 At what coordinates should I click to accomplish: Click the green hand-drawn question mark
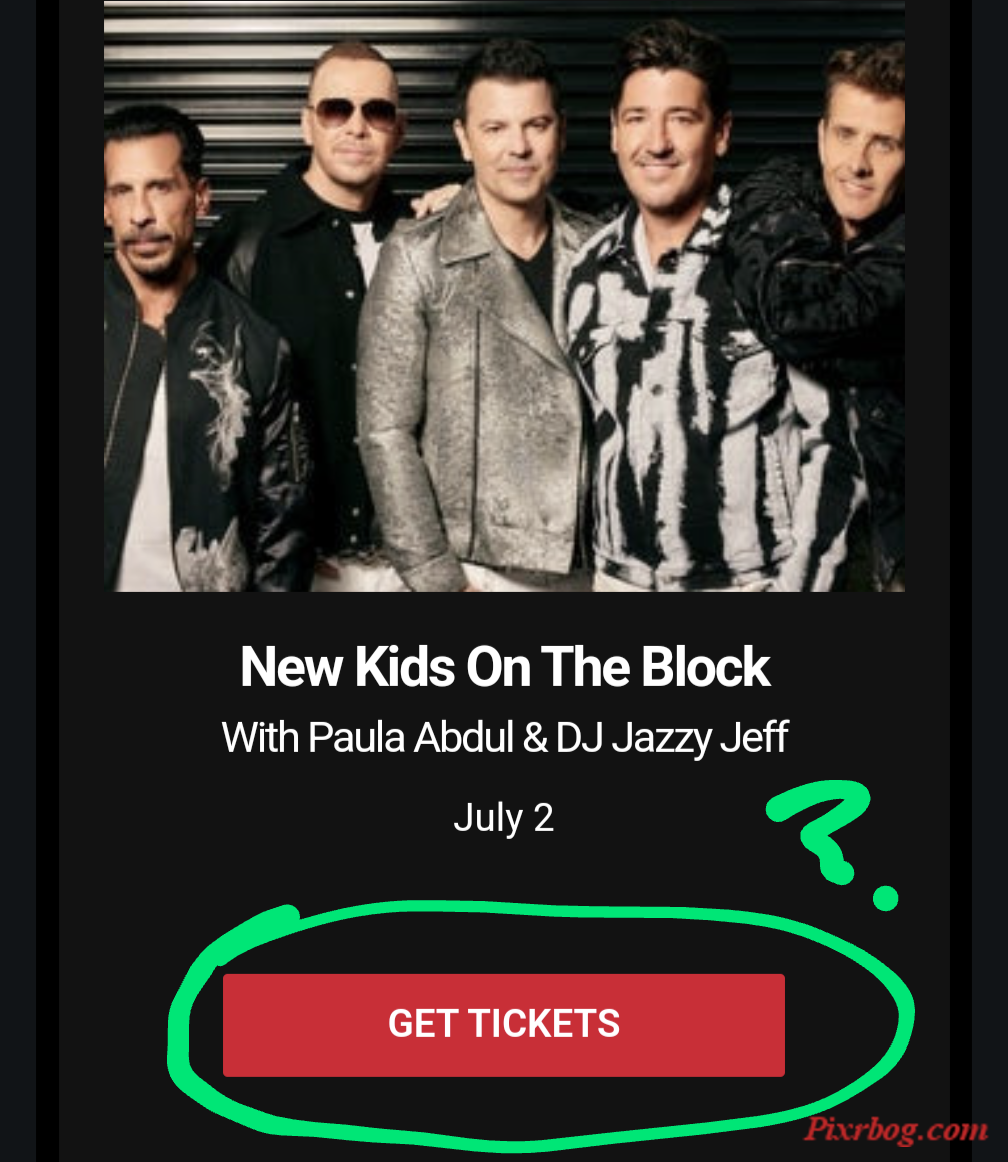(x=819, y=831)
